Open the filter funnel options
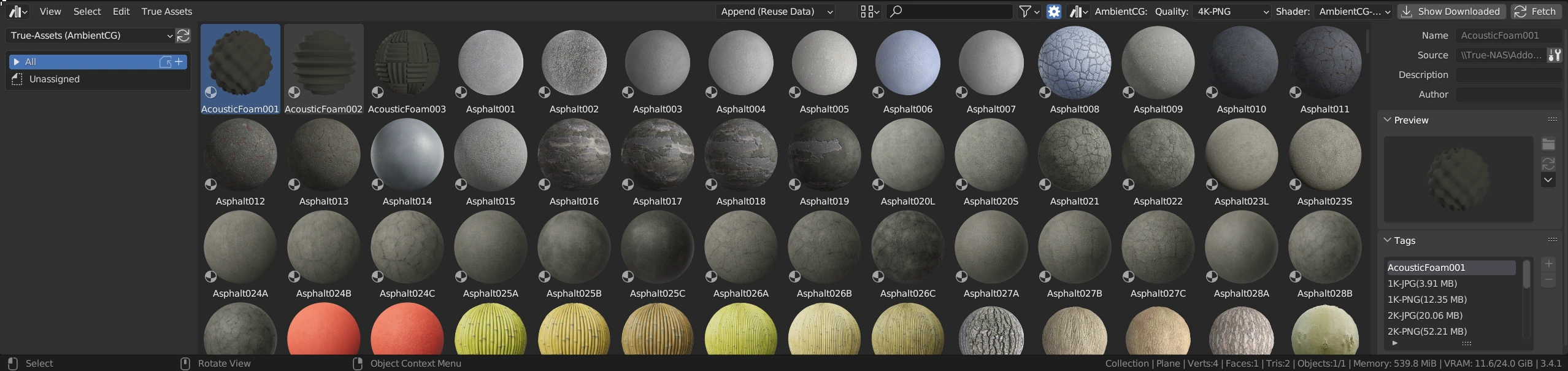This screenshot has width=1568, height=371. (1028, 12)
